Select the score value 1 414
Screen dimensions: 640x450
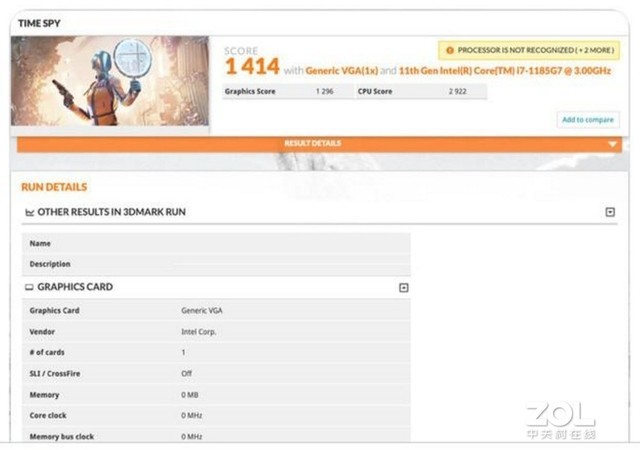252,67
